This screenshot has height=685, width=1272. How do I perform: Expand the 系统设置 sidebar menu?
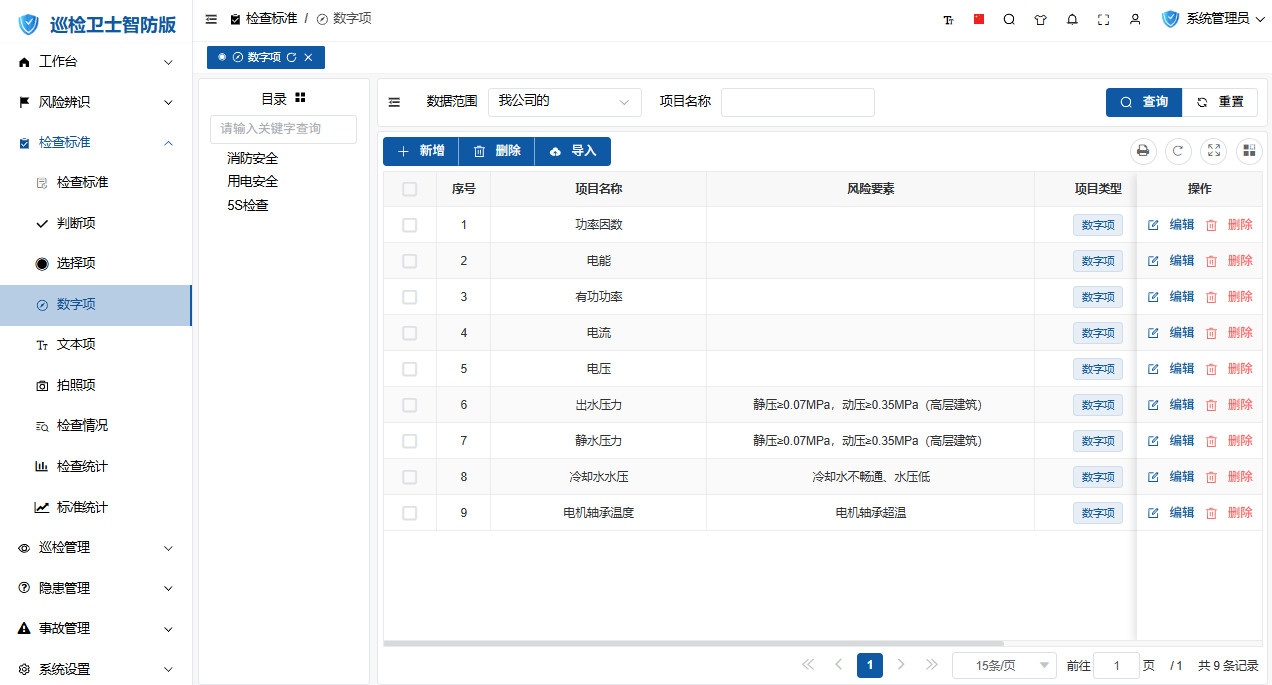click(x=96, y=669)
